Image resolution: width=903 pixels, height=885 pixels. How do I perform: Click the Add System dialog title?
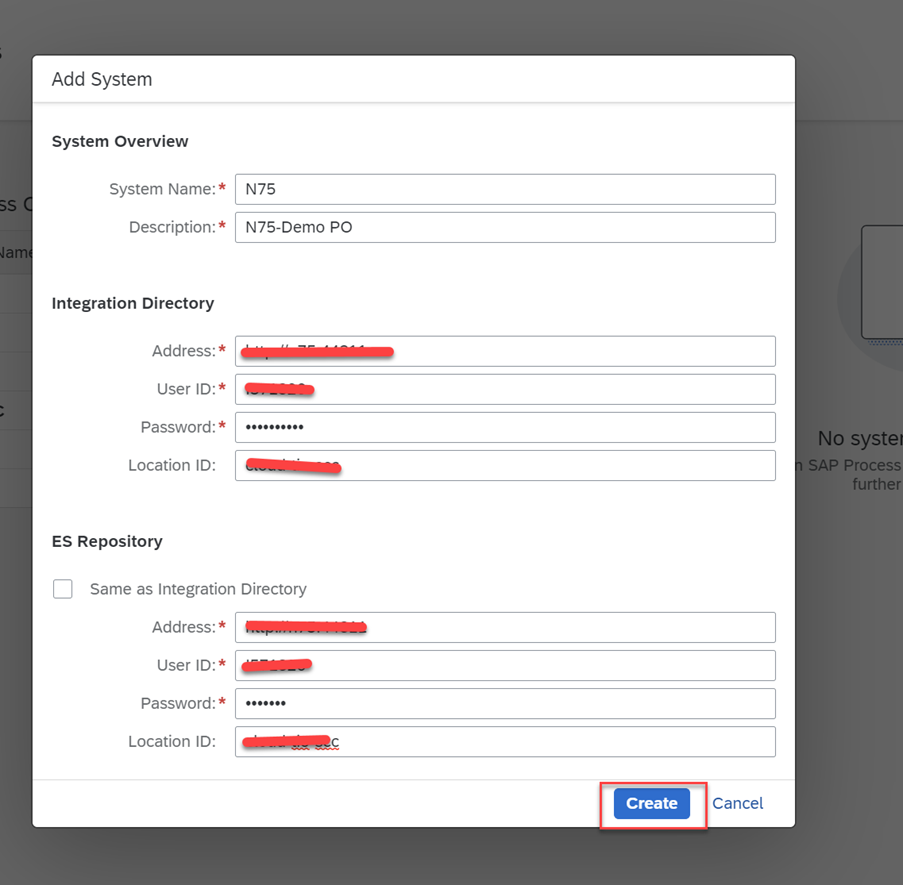click(x=102, y=79)
